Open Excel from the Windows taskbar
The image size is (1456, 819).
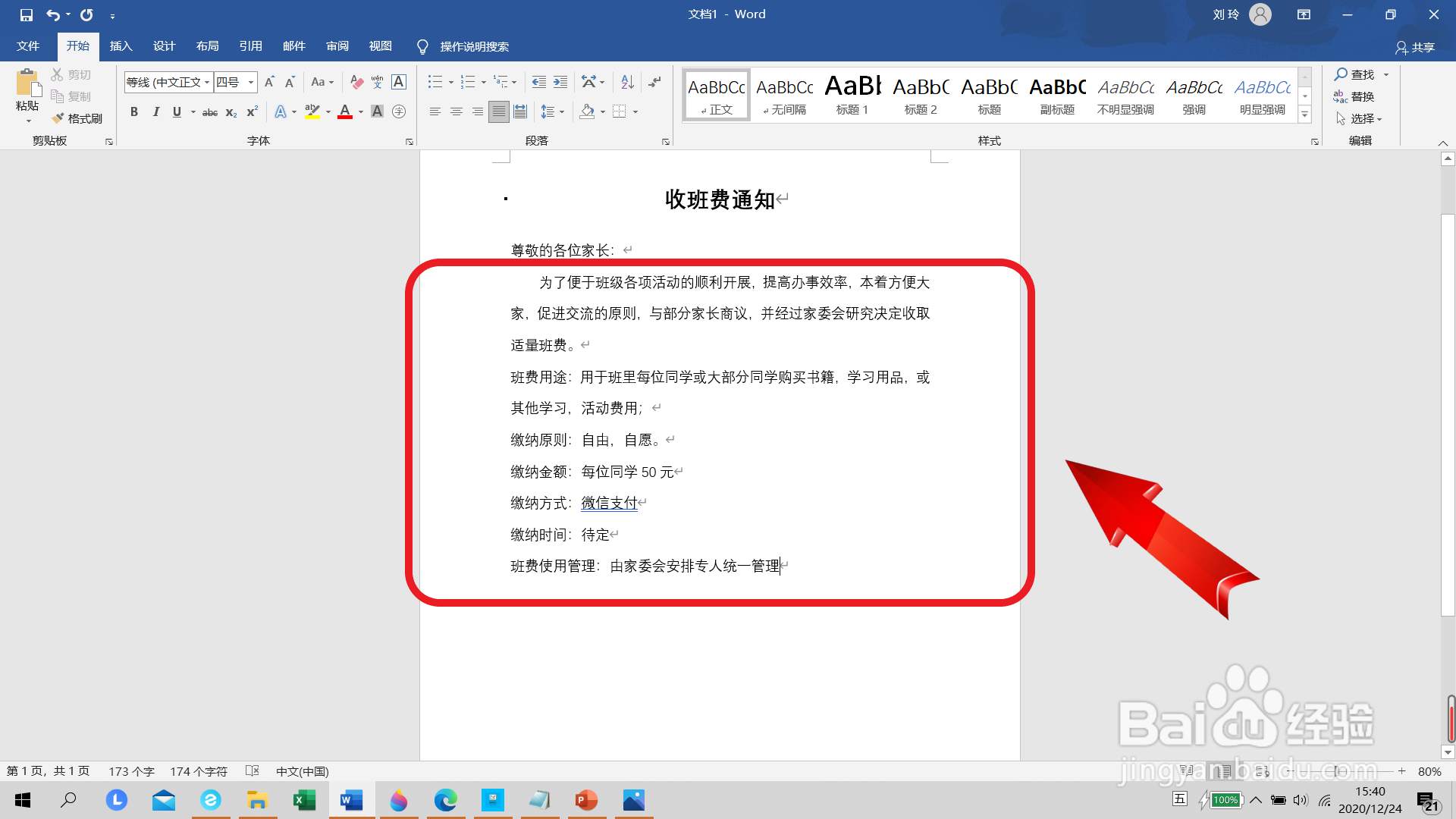[x=304, y=800]
